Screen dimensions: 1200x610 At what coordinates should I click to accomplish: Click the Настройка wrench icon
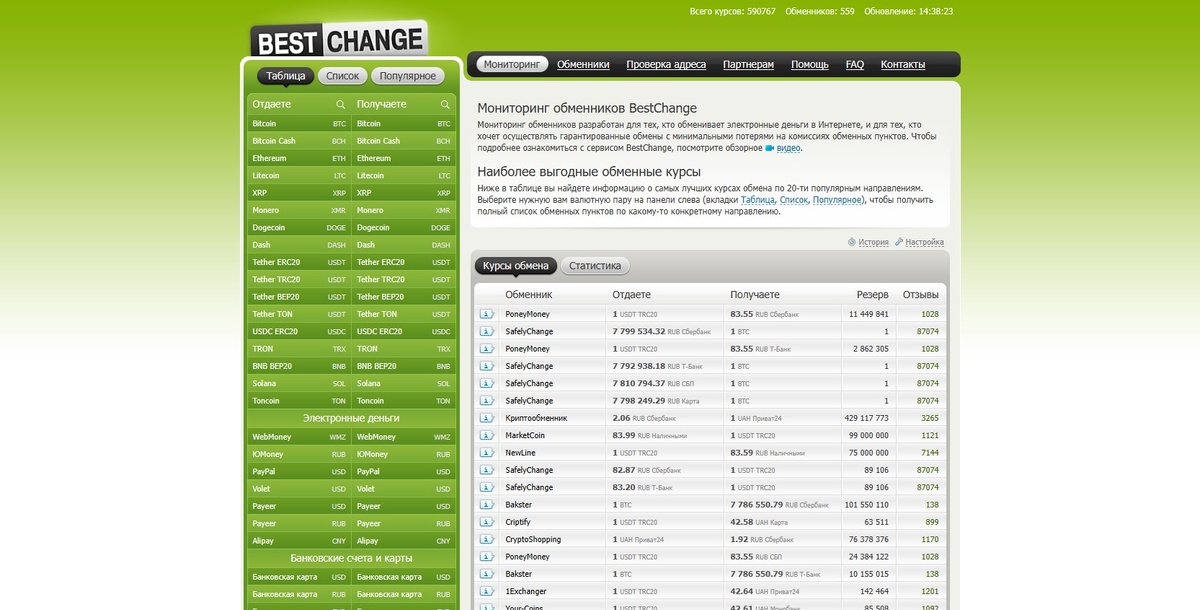pyautogui.click(x=899, y=242)
